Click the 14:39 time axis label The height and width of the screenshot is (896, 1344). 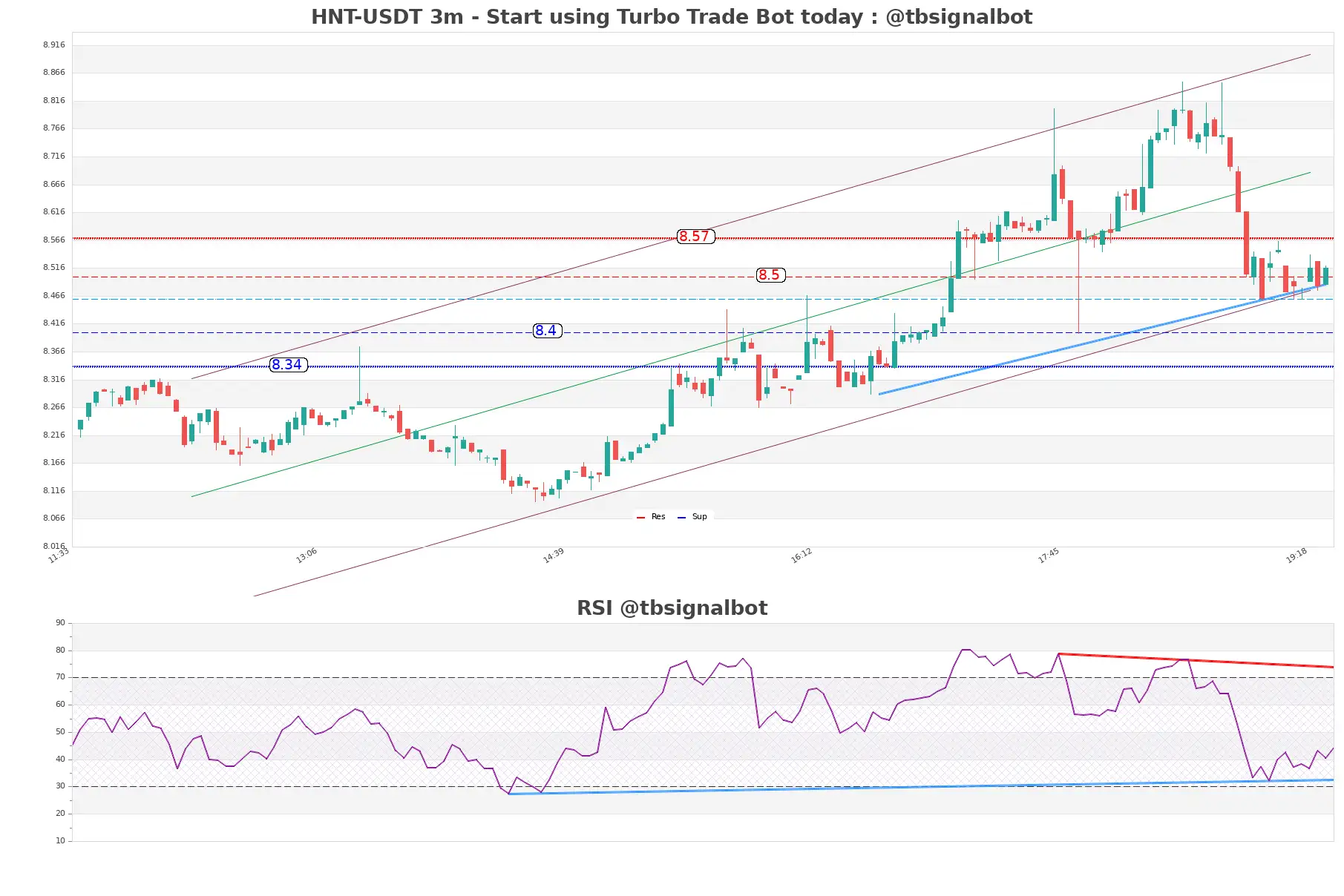[554, 556]
